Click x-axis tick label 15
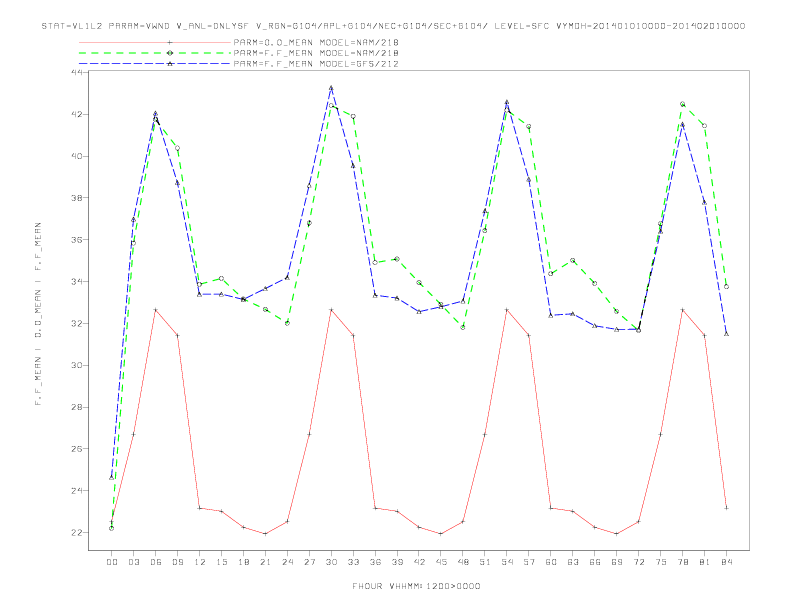The image size is (792, 612). click(x=221, y=562)
